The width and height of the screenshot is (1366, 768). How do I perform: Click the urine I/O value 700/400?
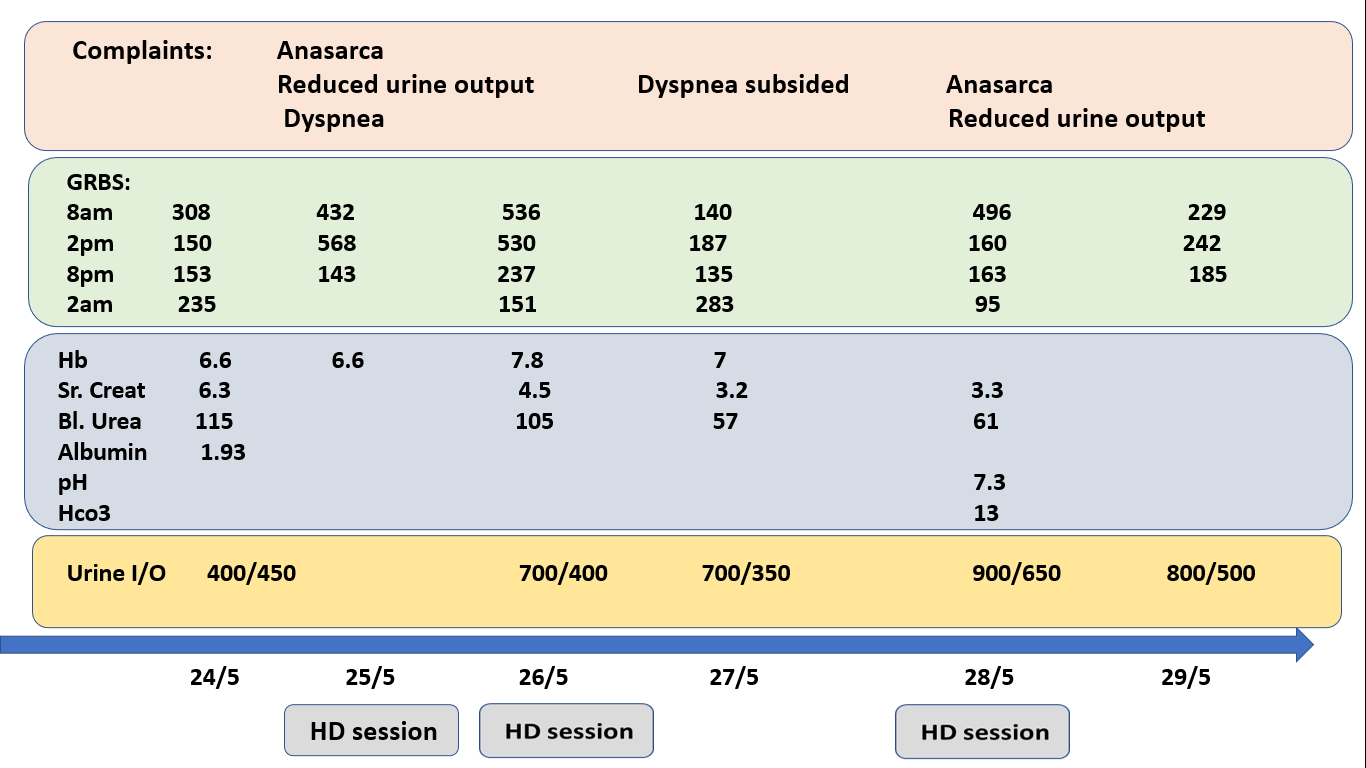point(563,574)
